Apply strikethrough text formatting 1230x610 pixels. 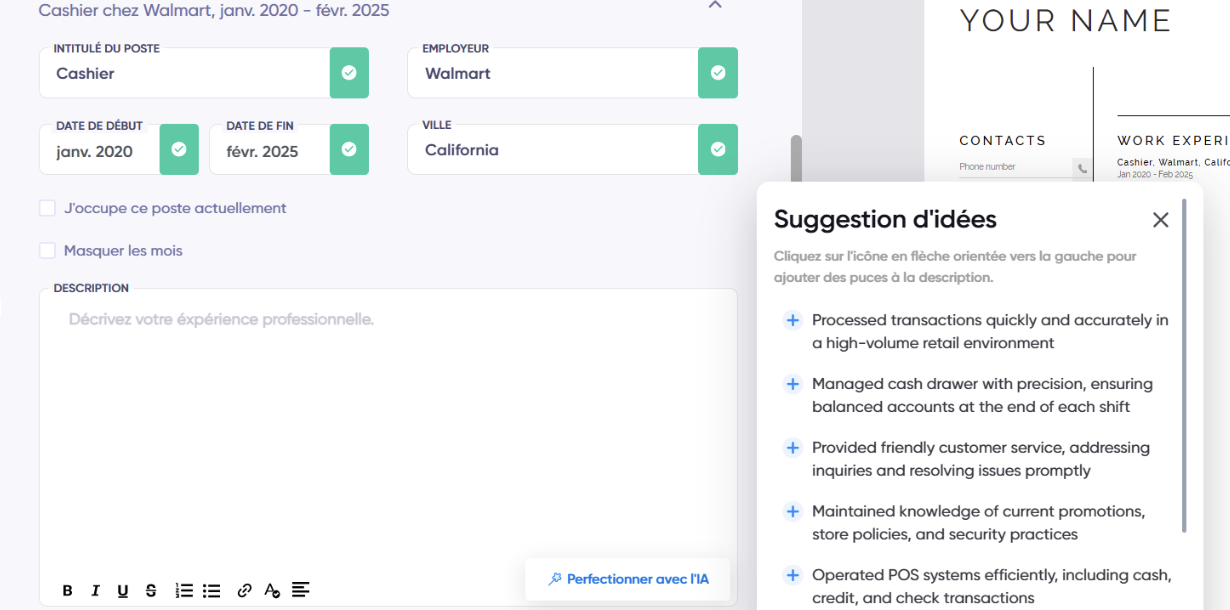point(151,591)
